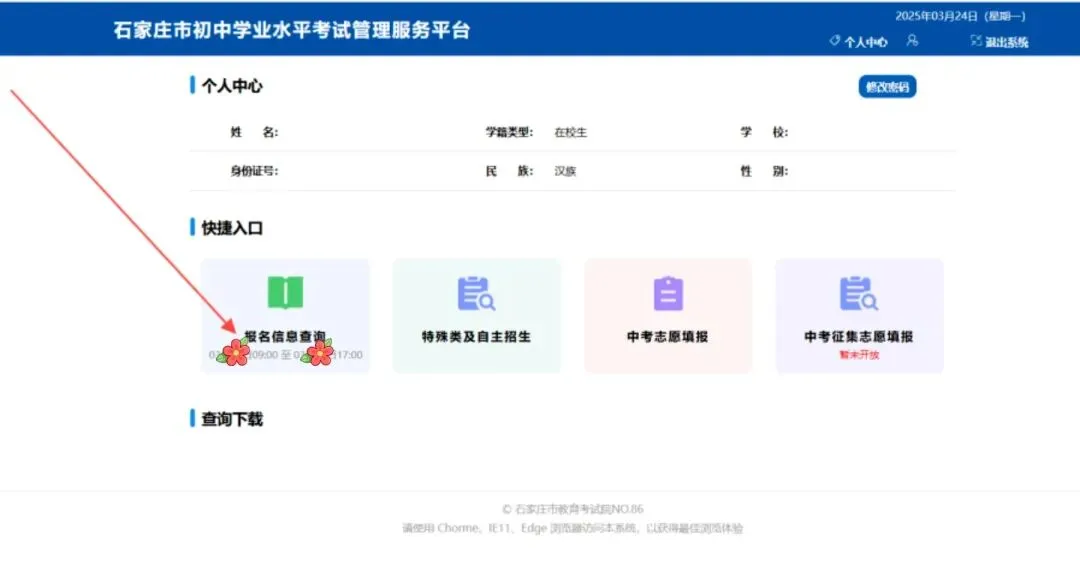The width and height of the screenshot is (1080, 565).
Task: Click the icon beside 个人中心 in header
Action: click(835, 41)
